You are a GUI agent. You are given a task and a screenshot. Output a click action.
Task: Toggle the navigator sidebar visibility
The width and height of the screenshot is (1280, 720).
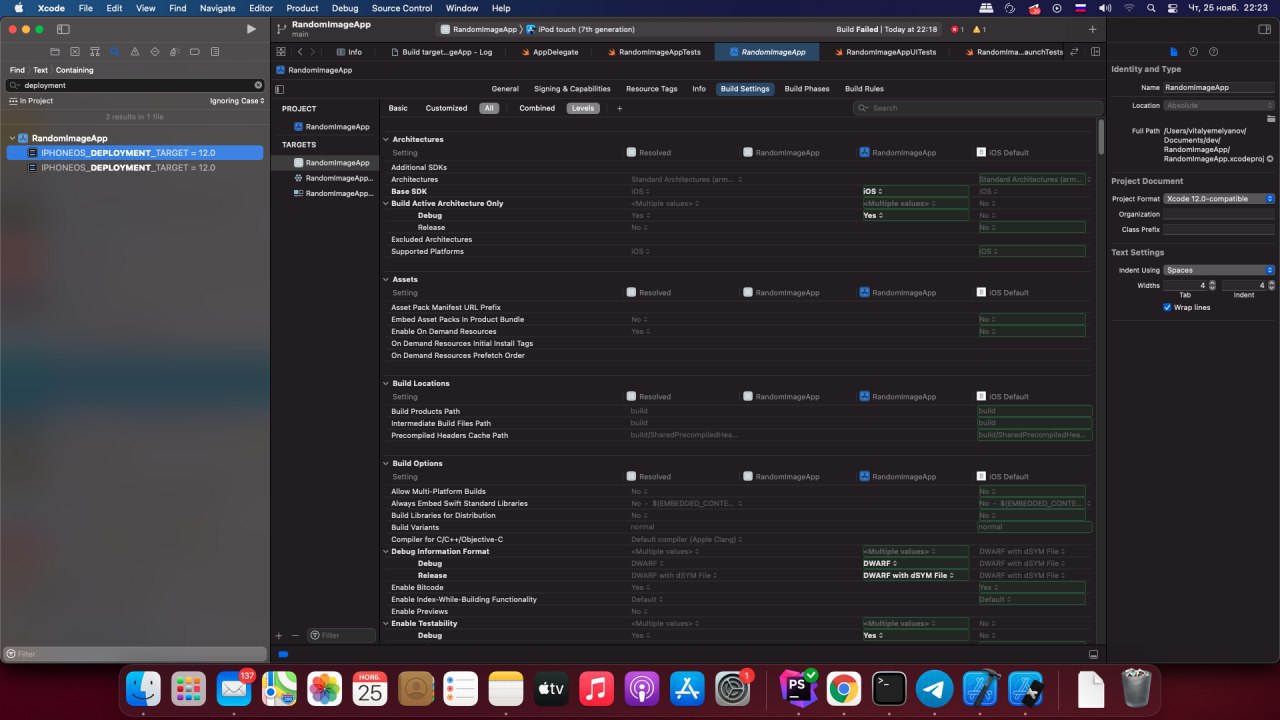tap(63, 29)
